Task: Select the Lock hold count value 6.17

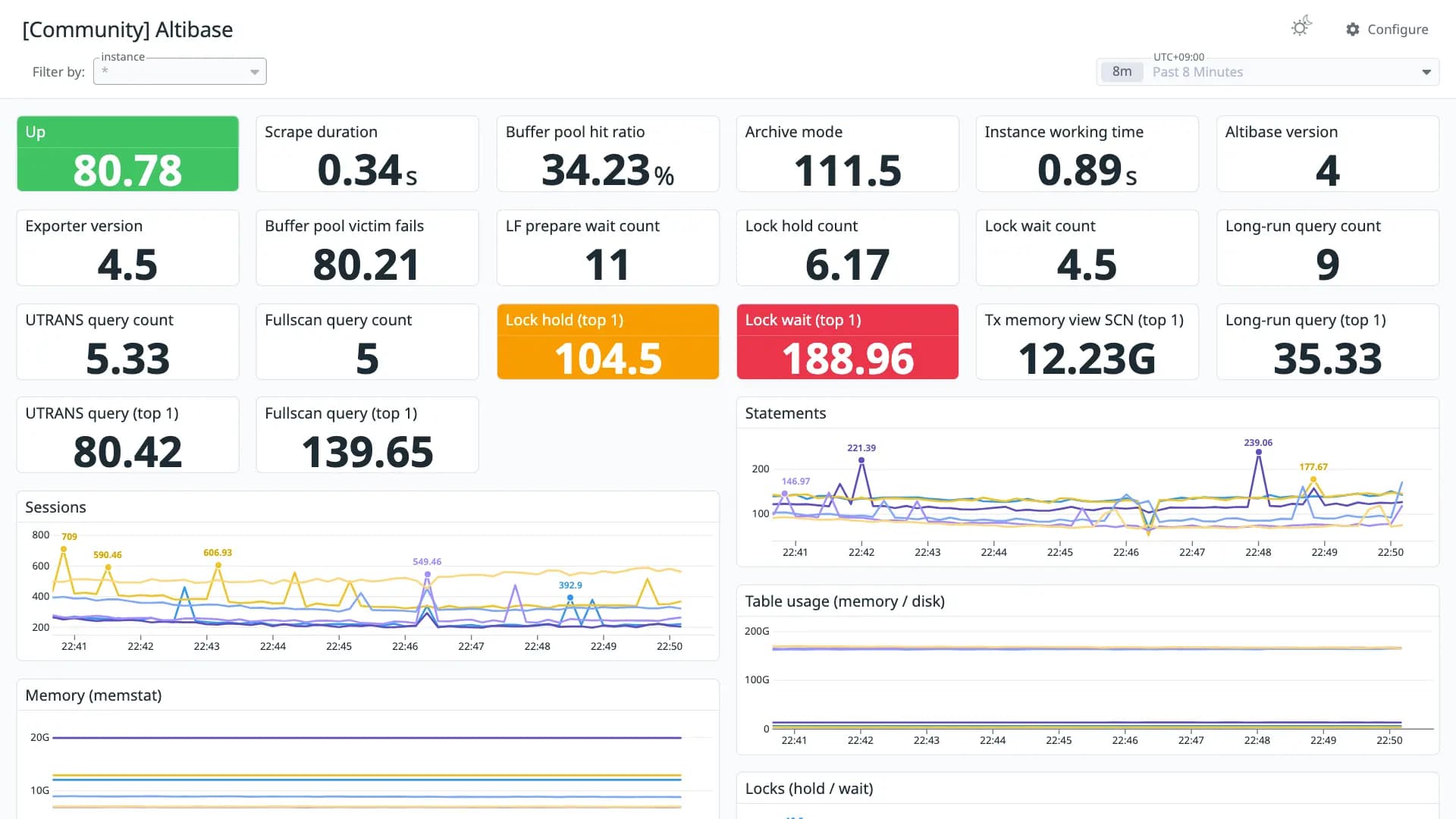Action: point(847,265)
